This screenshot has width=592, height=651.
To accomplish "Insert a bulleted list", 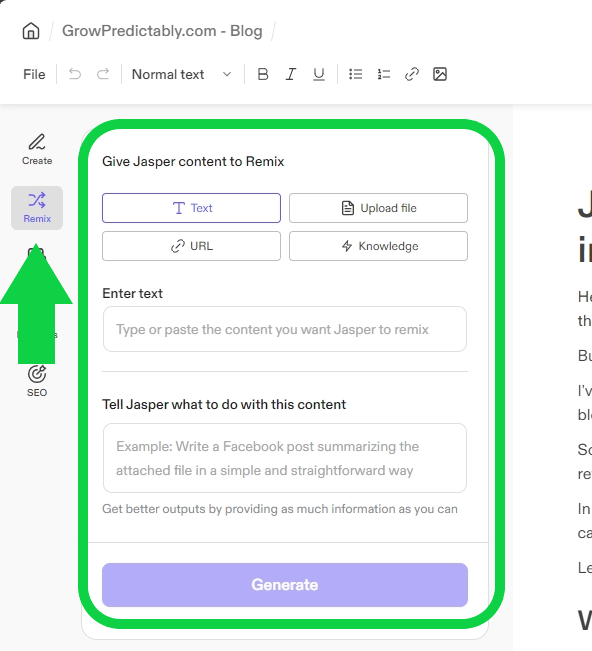I will (x=355, y=74).
